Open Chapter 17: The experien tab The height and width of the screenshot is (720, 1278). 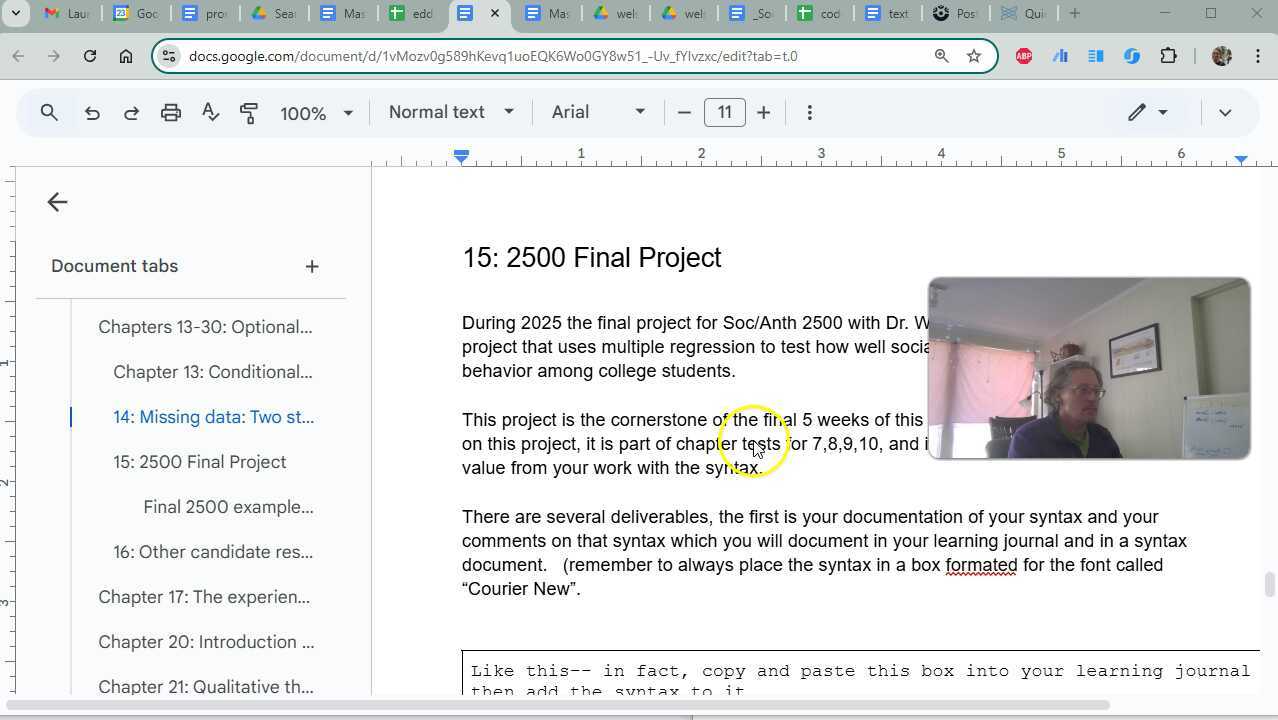(204, 597)
